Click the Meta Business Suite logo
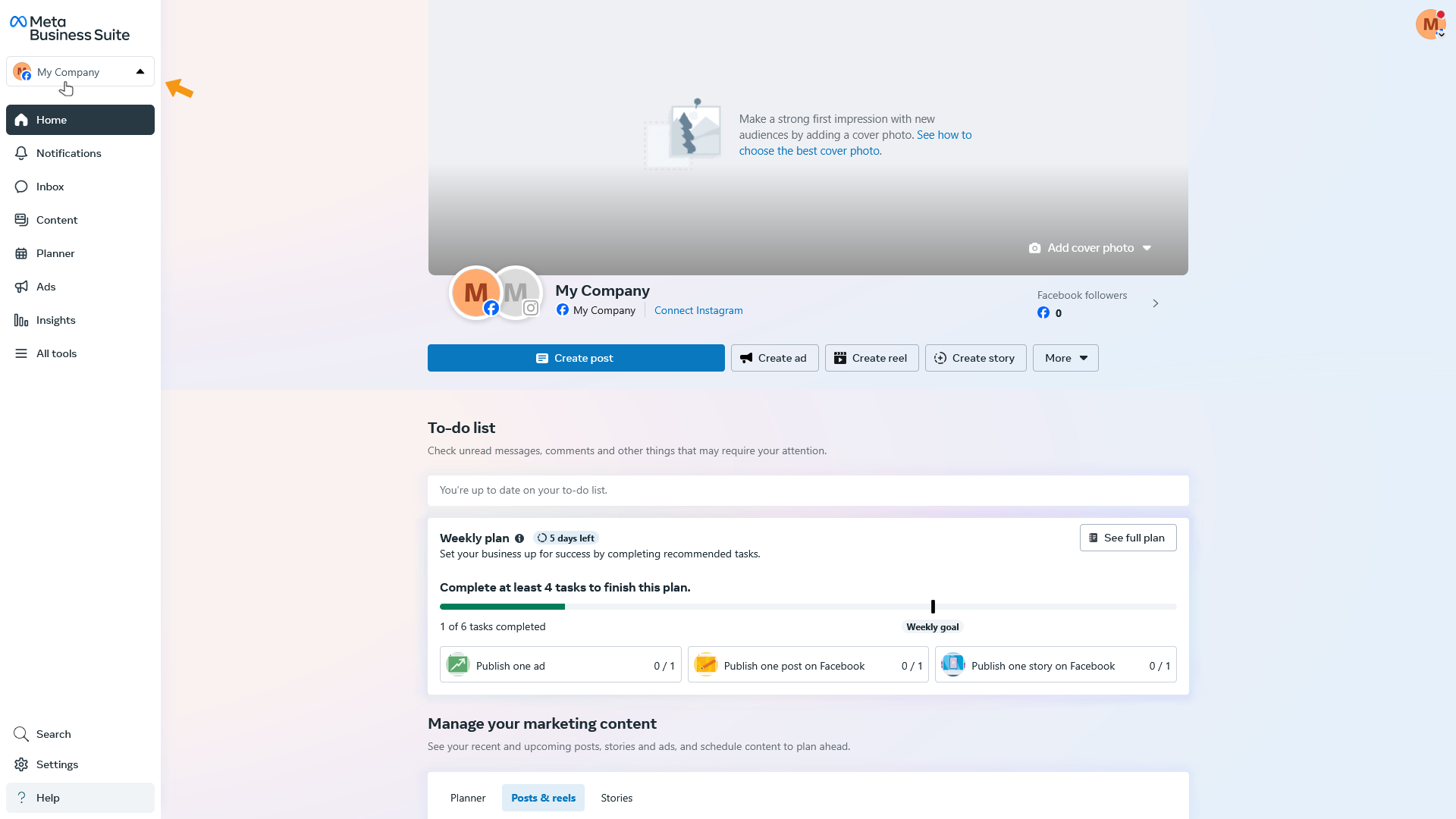 tap(70, 28)
